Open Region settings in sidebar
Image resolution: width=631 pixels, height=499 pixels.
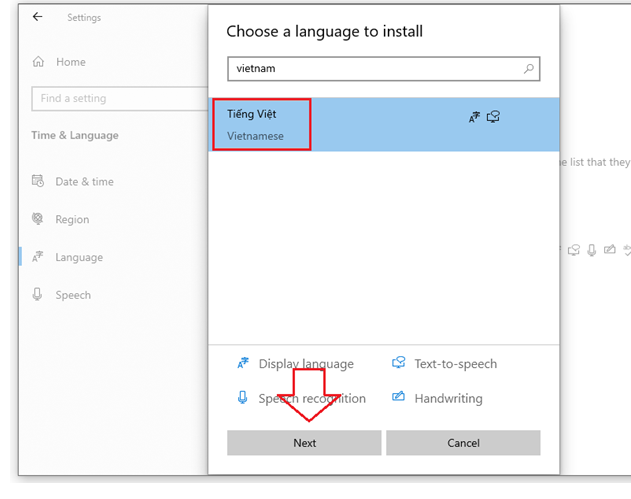click(x=72, y=220)
